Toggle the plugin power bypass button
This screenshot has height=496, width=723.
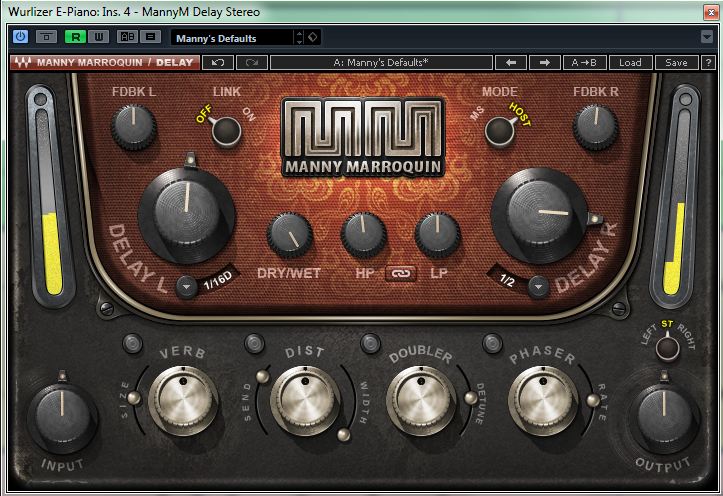point(20,36)
